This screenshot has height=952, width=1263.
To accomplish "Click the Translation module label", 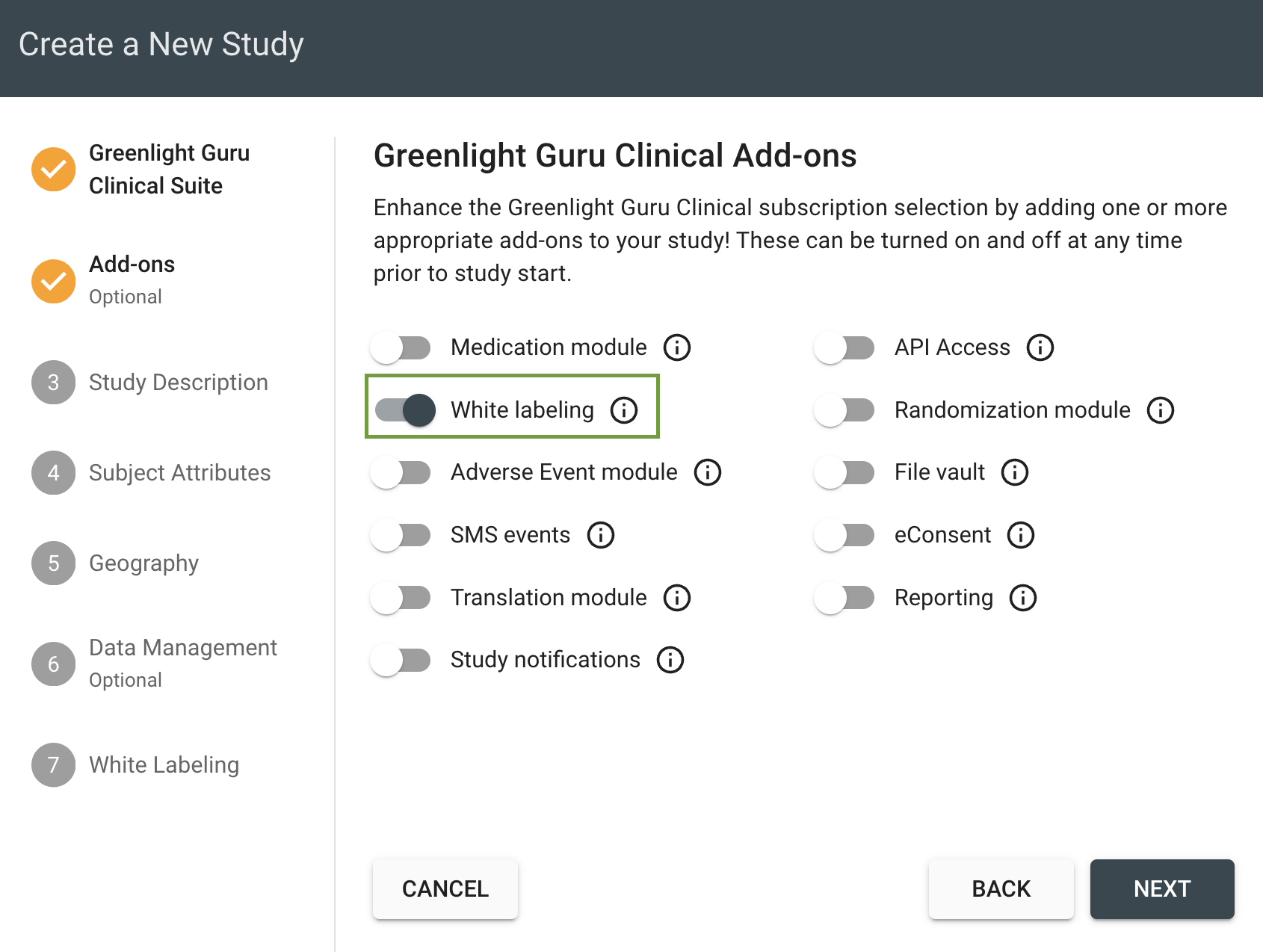I will [x=549, y=598].
